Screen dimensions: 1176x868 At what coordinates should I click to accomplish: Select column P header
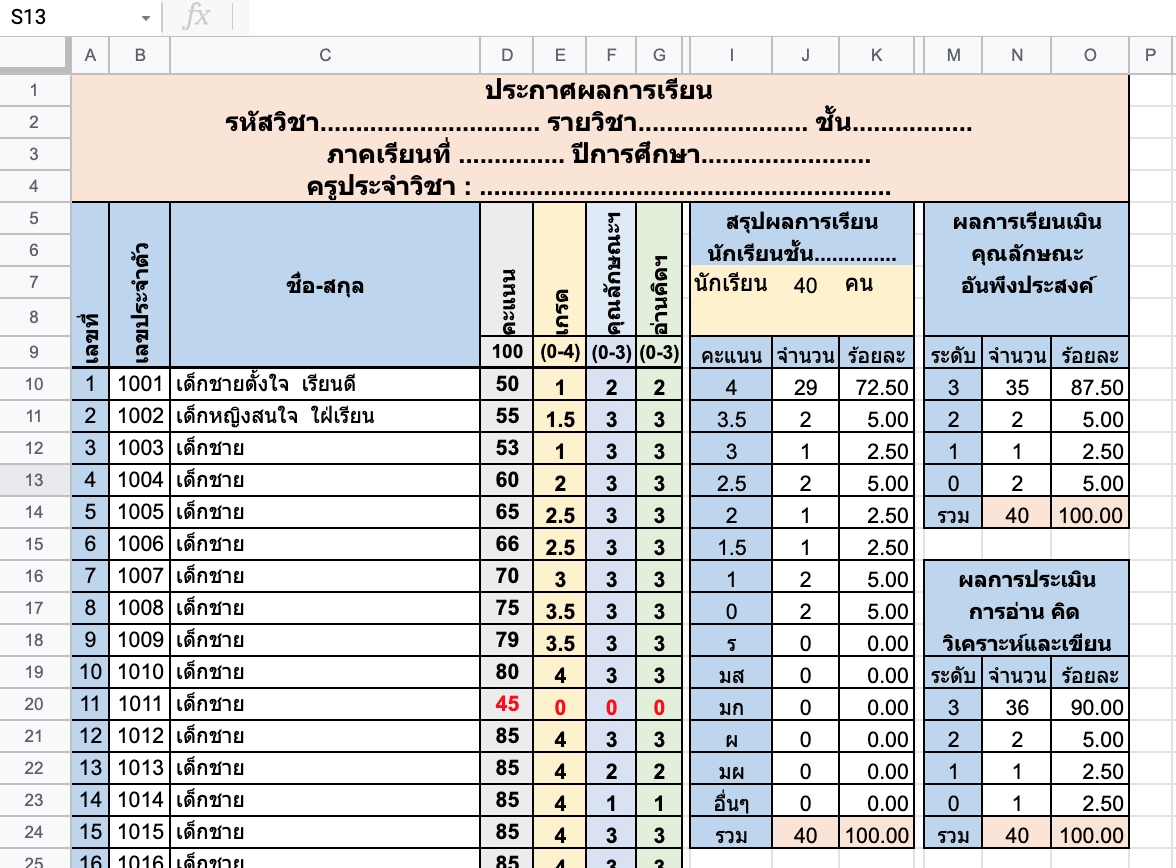pos(1150,55)
